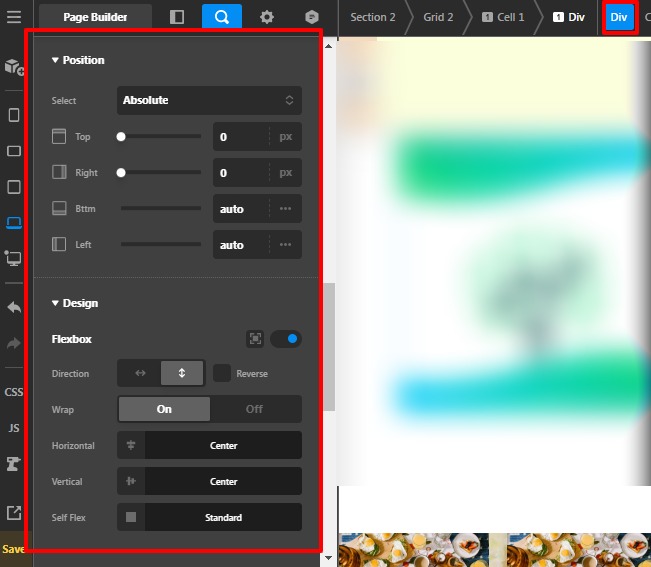Click the external link preview icon
This screenshot has width=651, height=567.
14,513
